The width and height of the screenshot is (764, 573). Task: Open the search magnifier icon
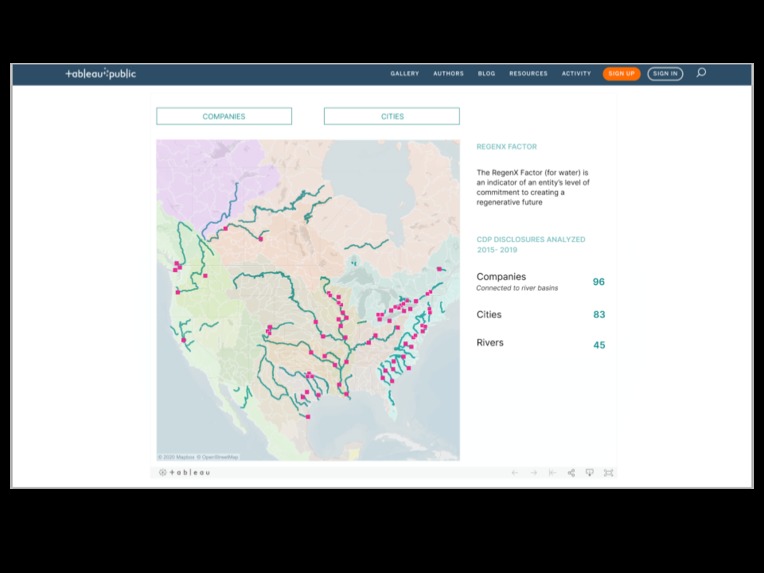point(701,73)
